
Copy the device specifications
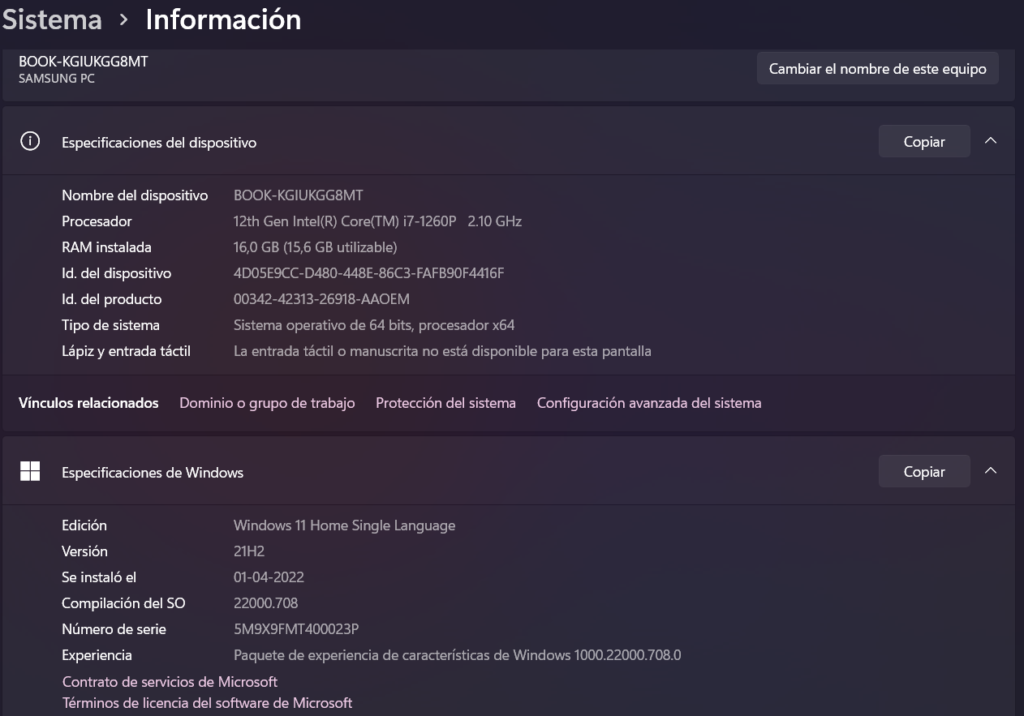click(x=924, y=142)
